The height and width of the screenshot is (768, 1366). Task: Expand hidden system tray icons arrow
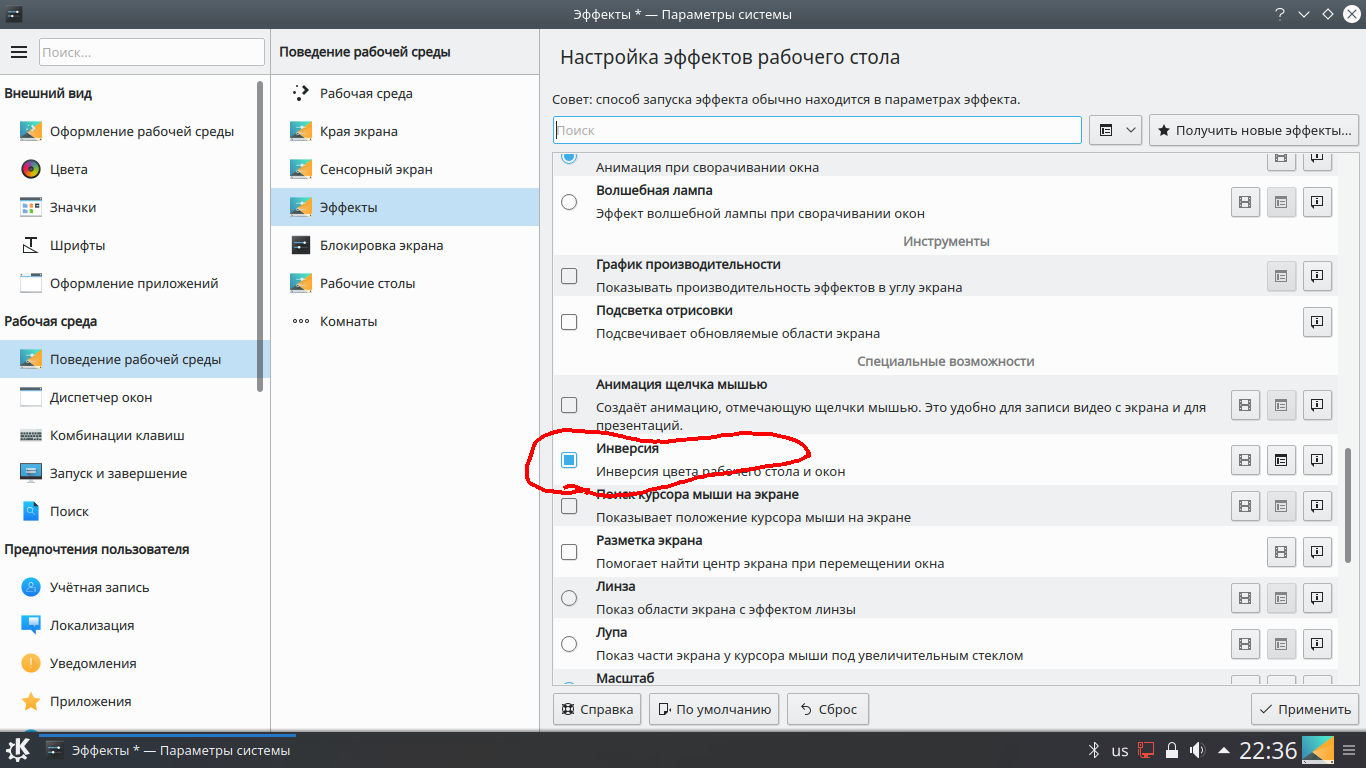click(1222, 750)
